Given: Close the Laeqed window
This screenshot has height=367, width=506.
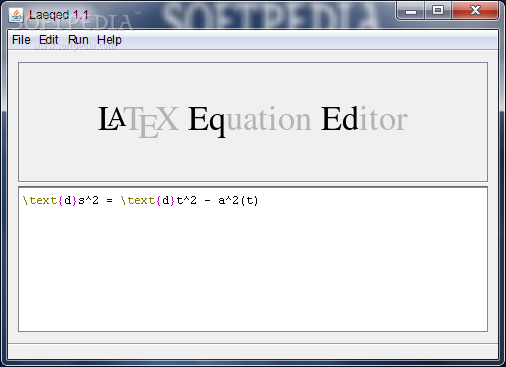Looking at the screenshot, I should (475, 11).
